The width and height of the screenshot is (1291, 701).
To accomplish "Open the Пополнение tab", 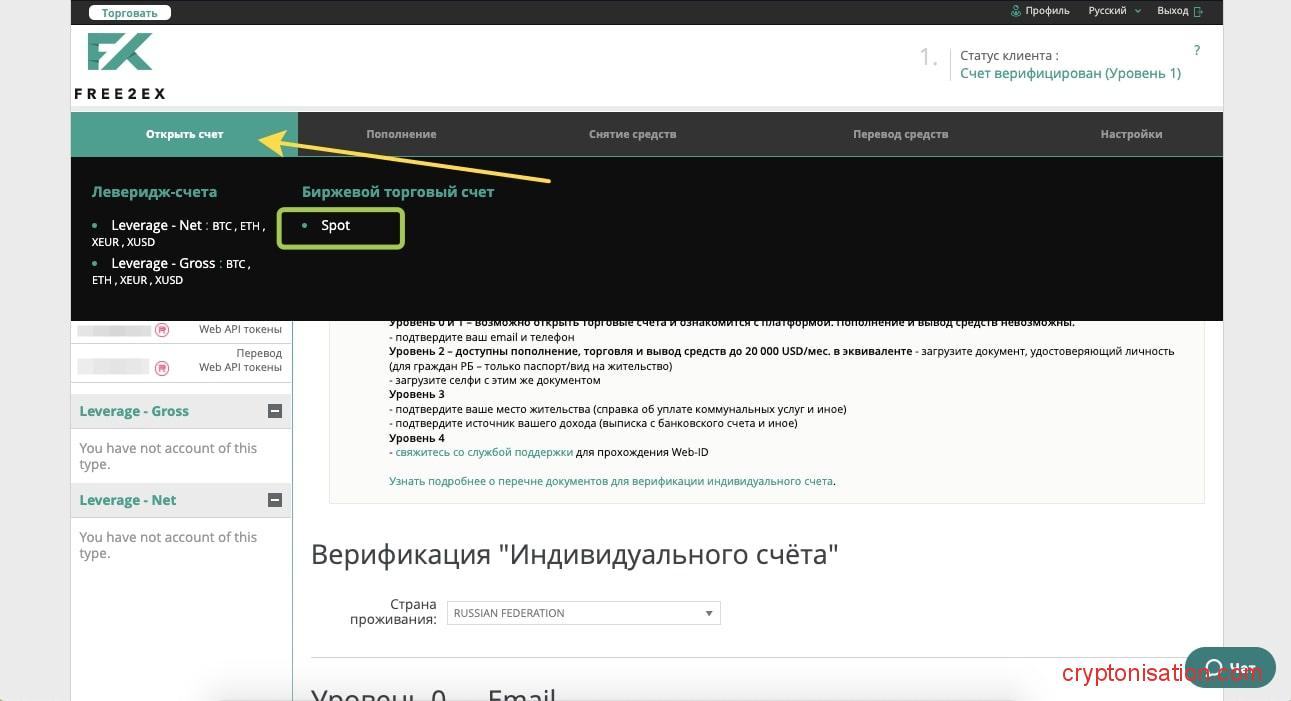I will click(x=401, y=134).
